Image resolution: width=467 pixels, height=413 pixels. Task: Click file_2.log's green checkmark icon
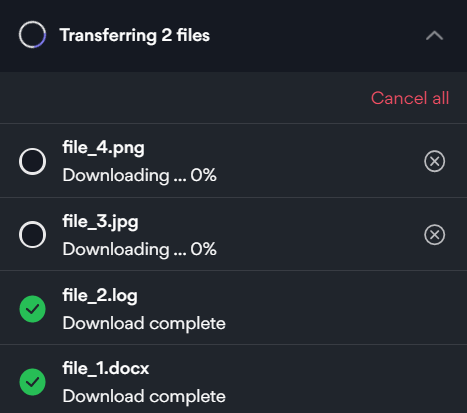point(32,309)
